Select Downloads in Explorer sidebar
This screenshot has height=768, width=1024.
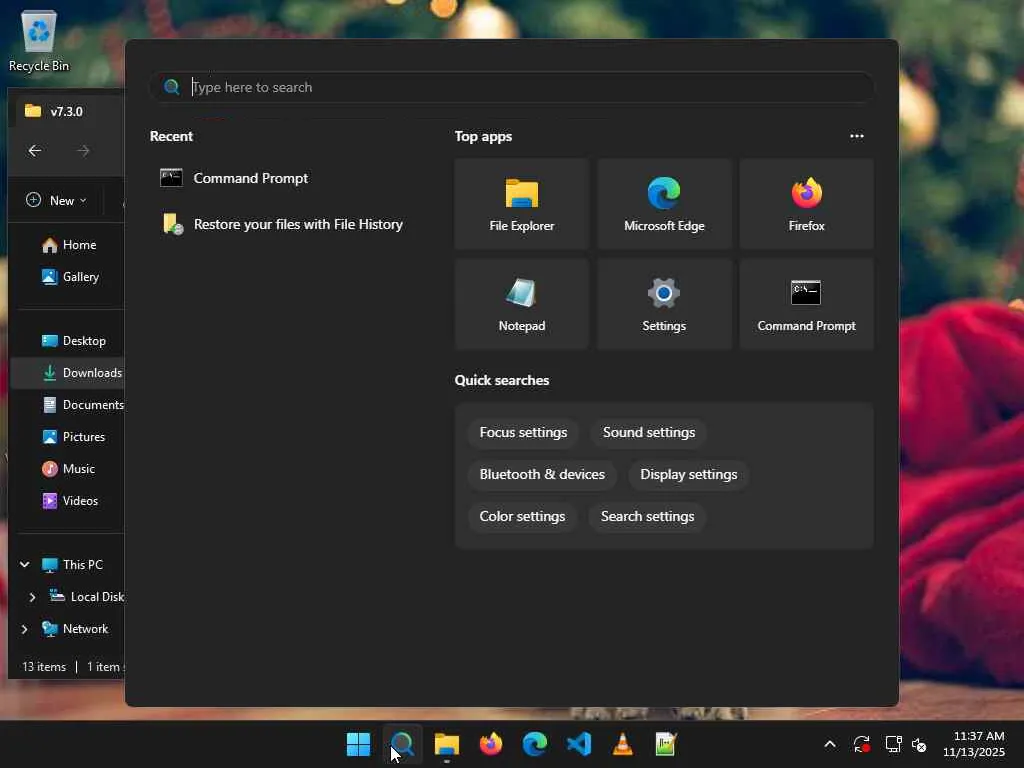tap(68, 373)
